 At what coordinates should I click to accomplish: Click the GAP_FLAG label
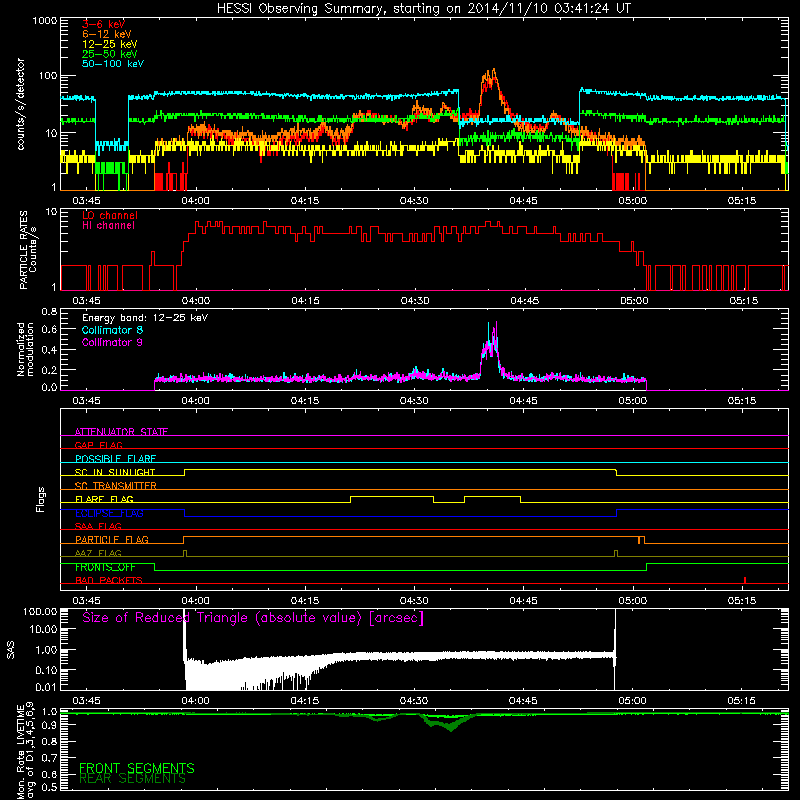tap(98, 445)
